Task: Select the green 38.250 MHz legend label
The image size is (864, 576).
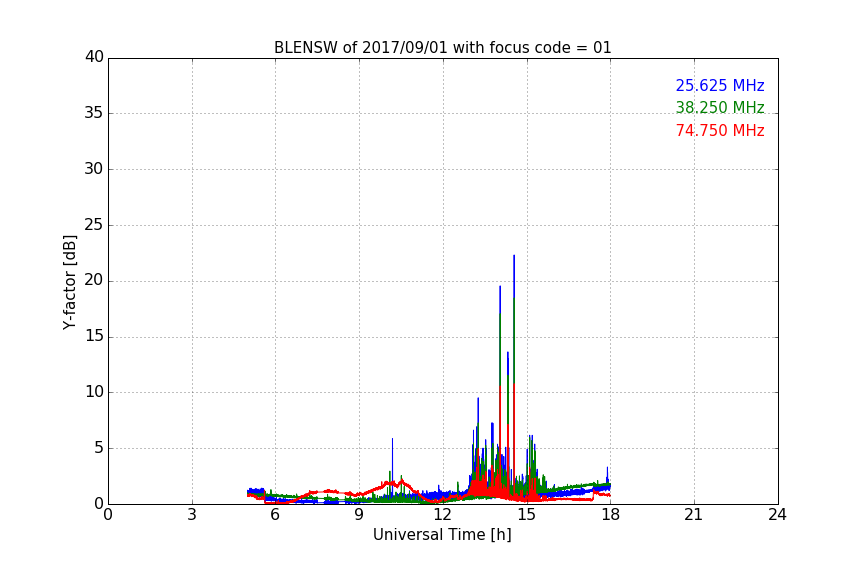Action: pyautogui.click(x=720, y=107)
